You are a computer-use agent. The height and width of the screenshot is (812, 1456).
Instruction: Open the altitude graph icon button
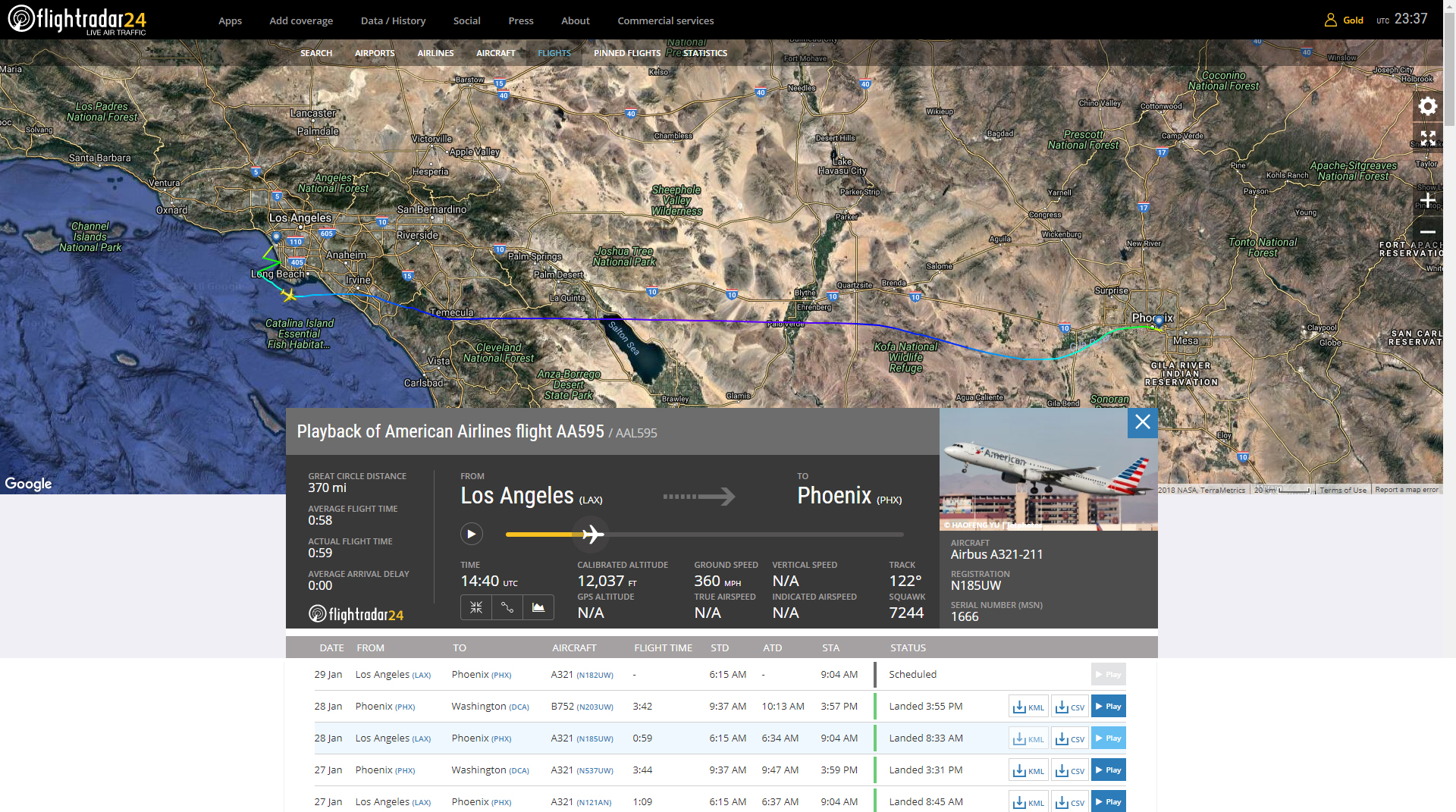538,607
